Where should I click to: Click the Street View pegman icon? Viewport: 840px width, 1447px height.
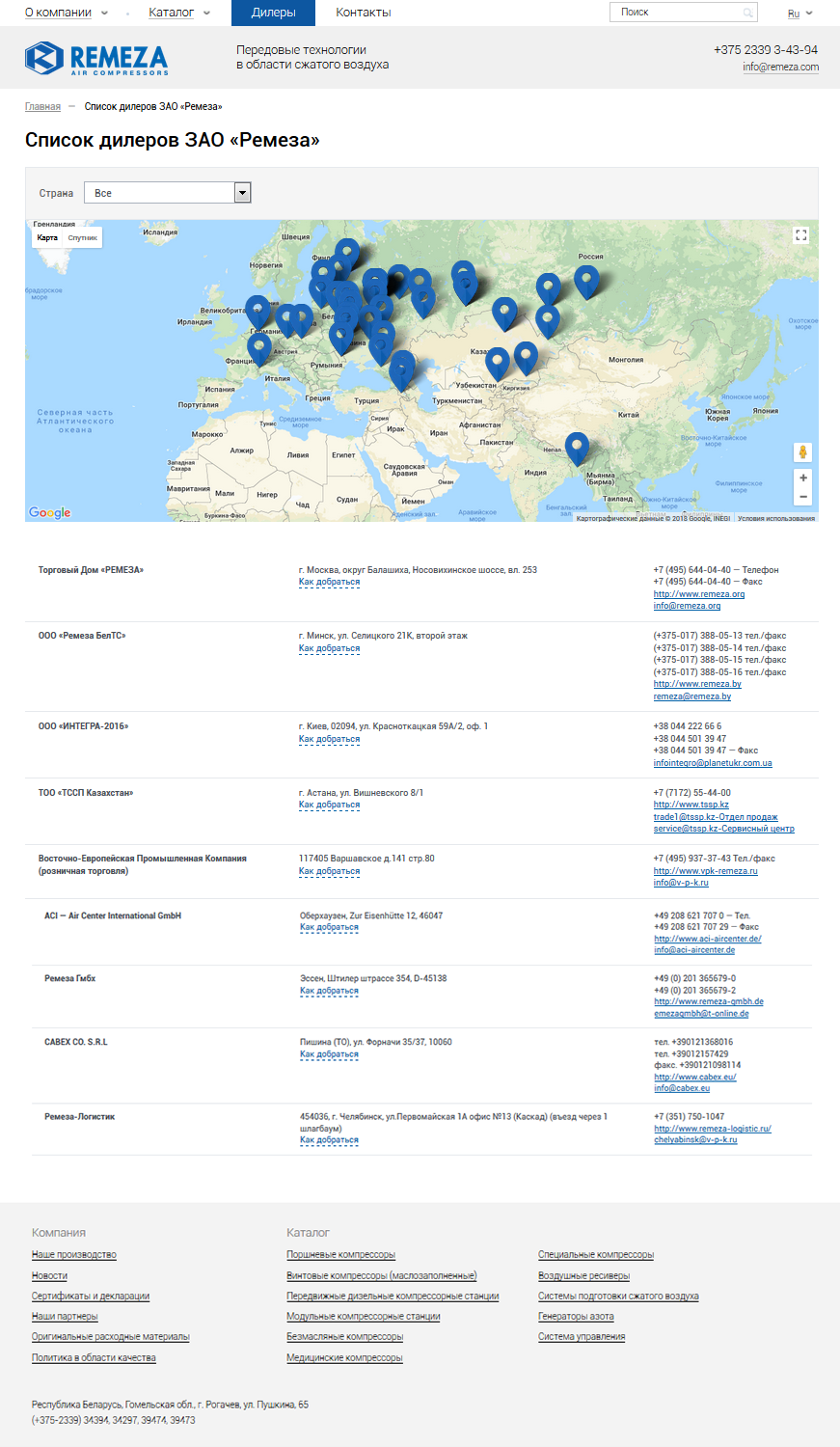(x=802, y=451)
